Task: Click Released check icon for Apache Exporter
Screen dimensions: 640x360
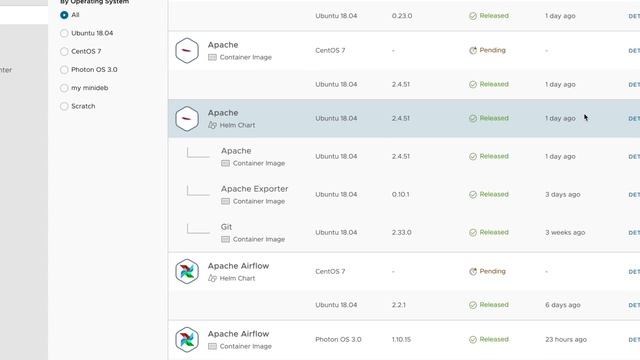Action: [473, 195]
